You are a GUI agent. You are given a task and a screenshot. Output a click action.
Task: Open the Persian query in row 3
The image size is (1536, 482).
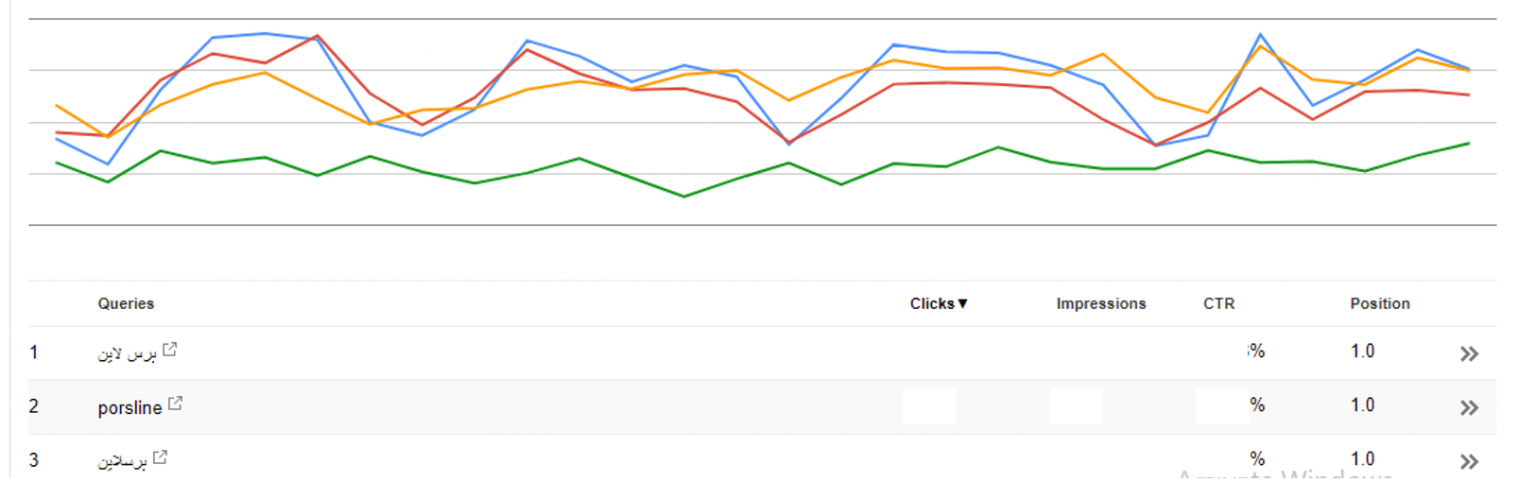click(x=122, y=461)
